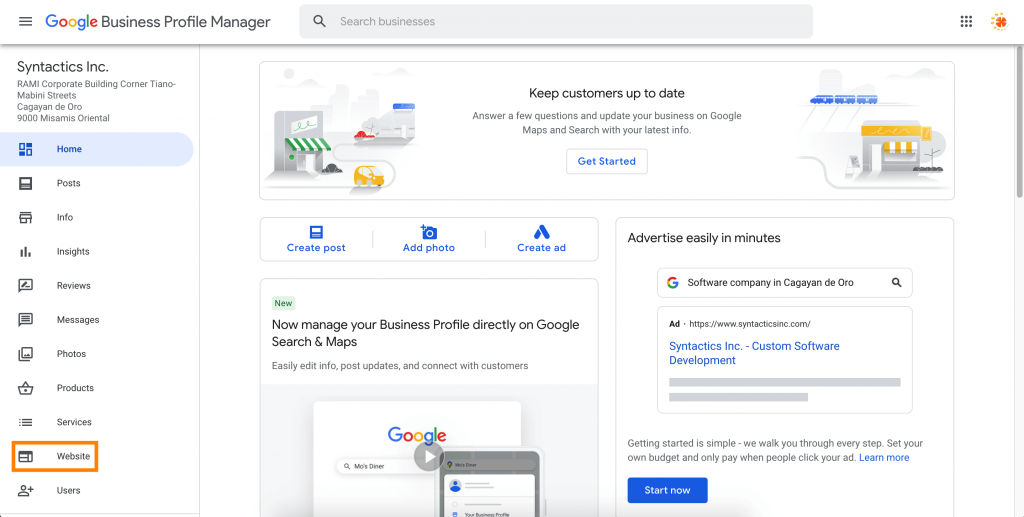This screenshot has width=1024, height=517.
Task: Click the Syntactics Inc. business name
Action: 63,67
